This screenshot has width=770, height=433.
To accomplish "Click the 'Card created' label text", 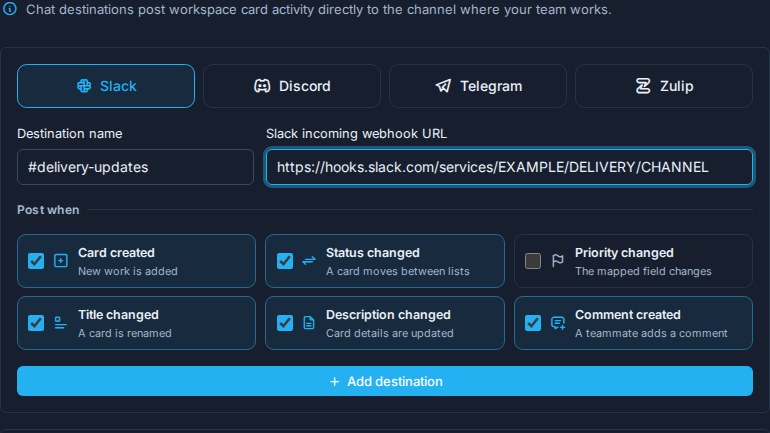I will coord(116,253).
